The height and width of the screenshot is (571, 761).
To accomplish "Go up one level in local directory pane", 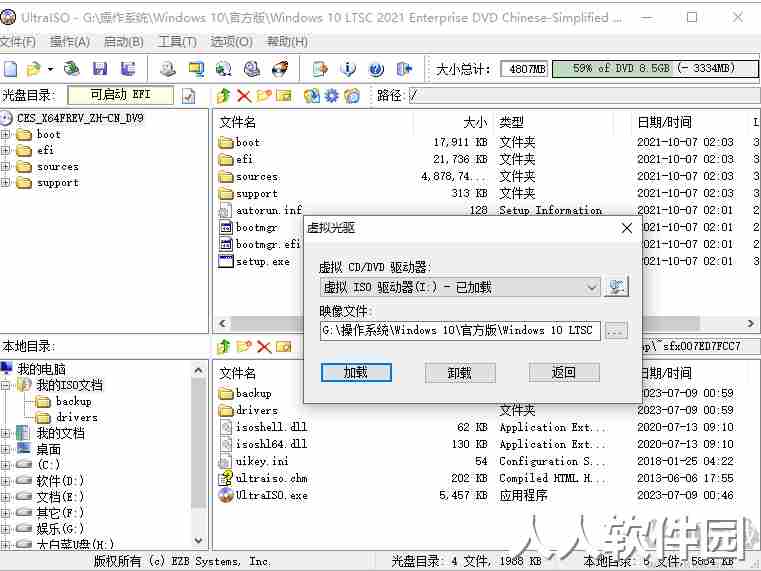I will point(224,346).
